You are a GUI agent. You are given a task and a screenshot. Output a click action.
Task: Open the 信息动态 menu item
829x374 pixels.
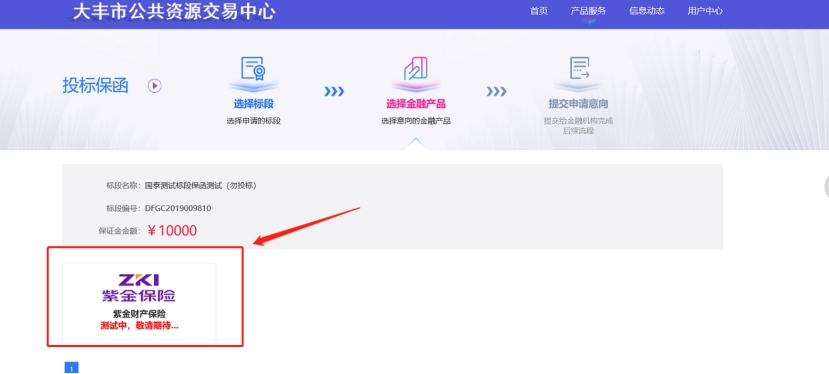tap(647, 11)
